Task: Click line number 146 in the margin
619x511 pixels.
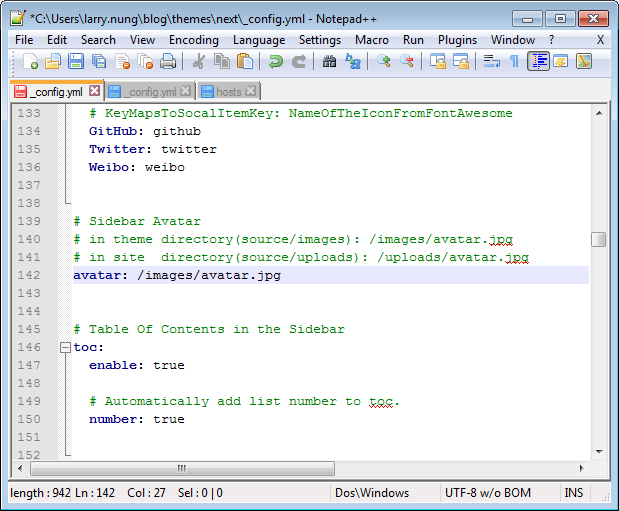Action: [x=29, y=347]
